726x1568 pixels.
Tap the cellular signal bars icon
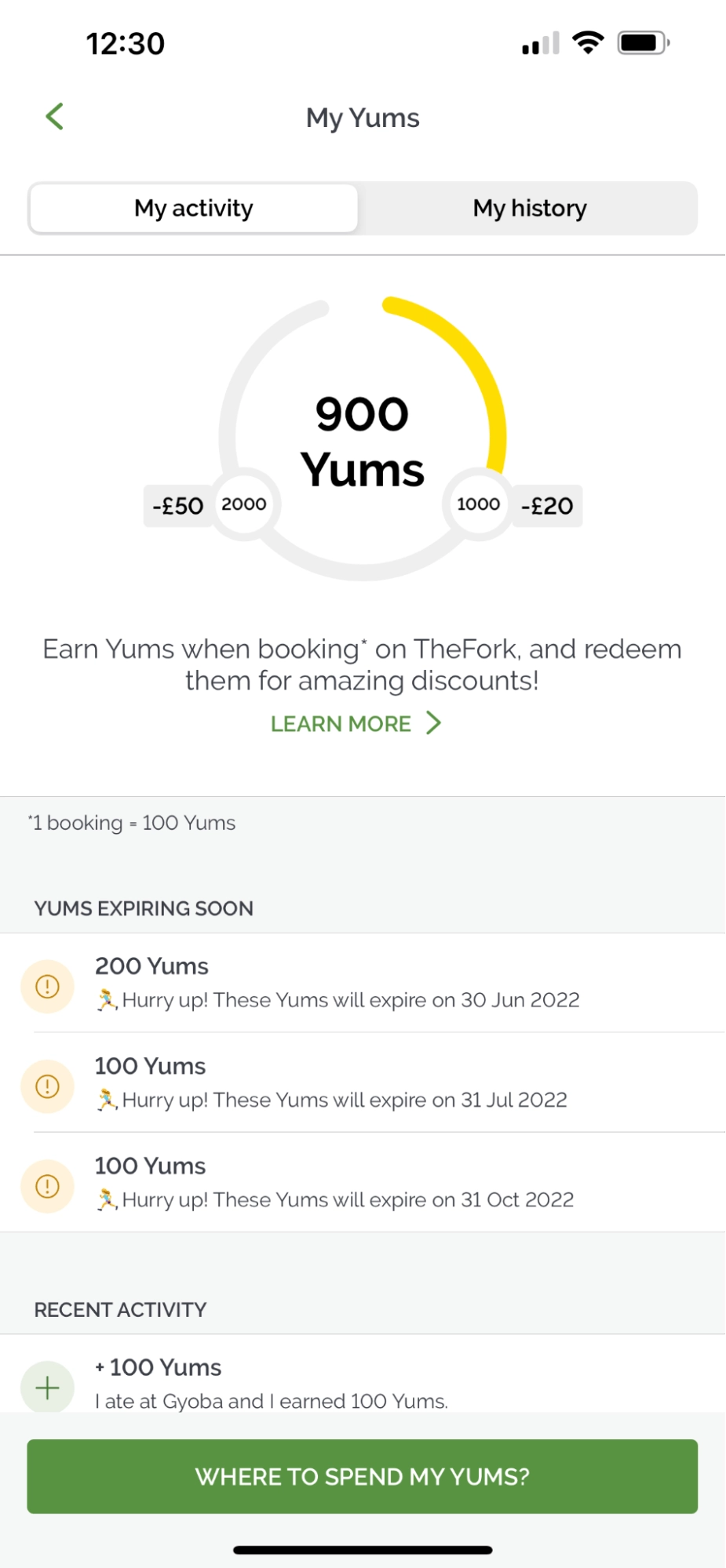(541, 44)
